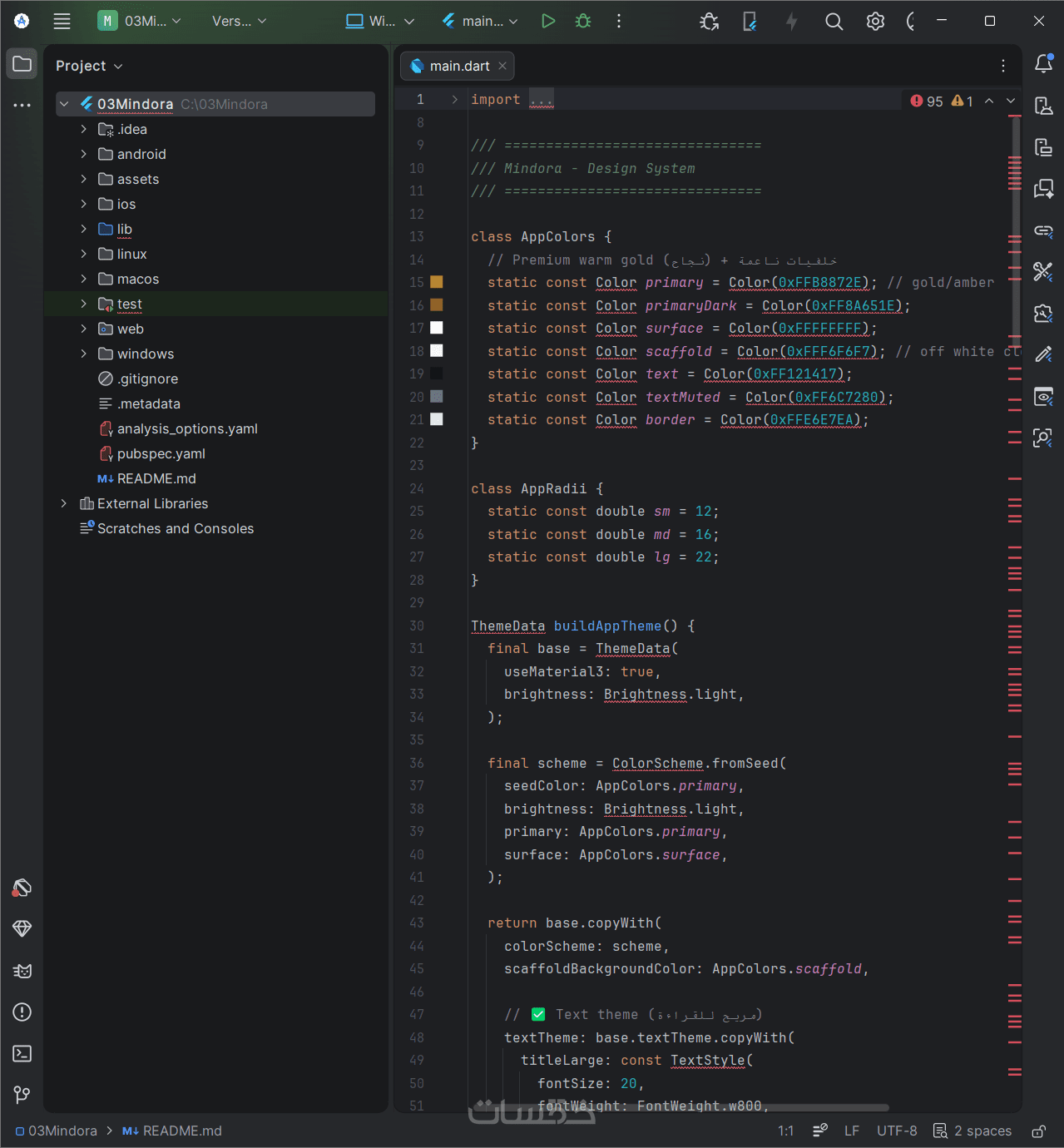
Task: Click the gold primary color swatch on line 15
Action: [x=437, y=283]
